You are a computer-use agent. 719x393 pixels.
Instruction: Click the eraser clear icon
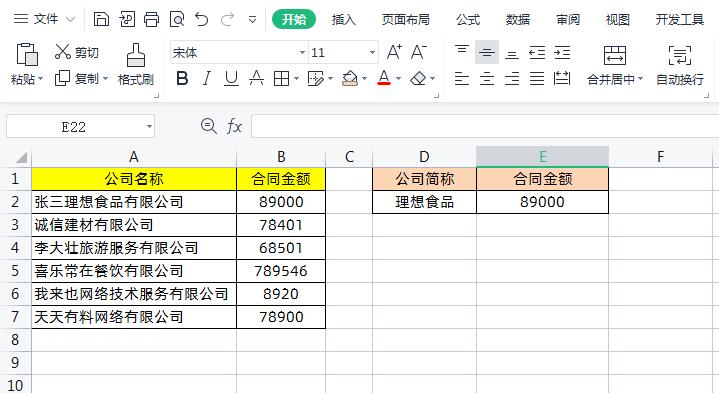coord(418,78)
